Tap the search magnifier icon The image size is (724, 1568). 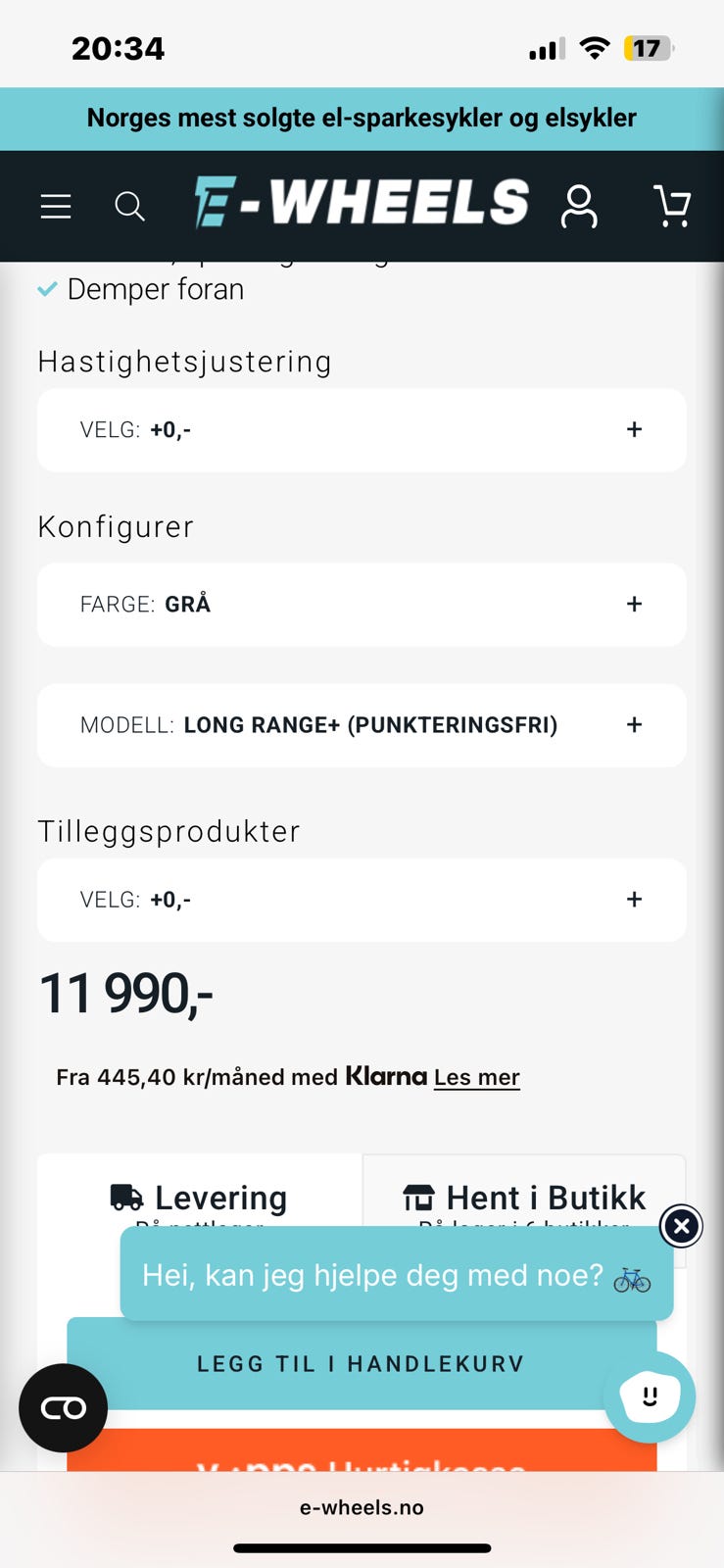point(129,206)
